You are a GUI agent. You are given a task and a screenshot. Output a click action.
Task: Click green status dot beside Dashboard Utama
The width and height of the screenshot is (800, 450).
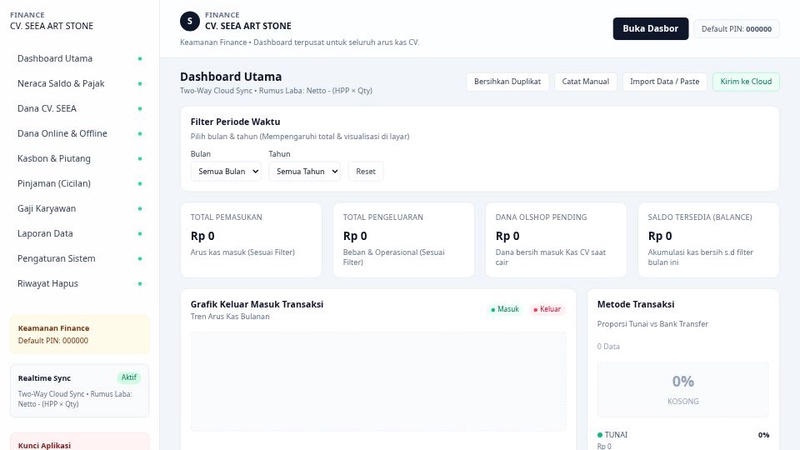(140, 59)
